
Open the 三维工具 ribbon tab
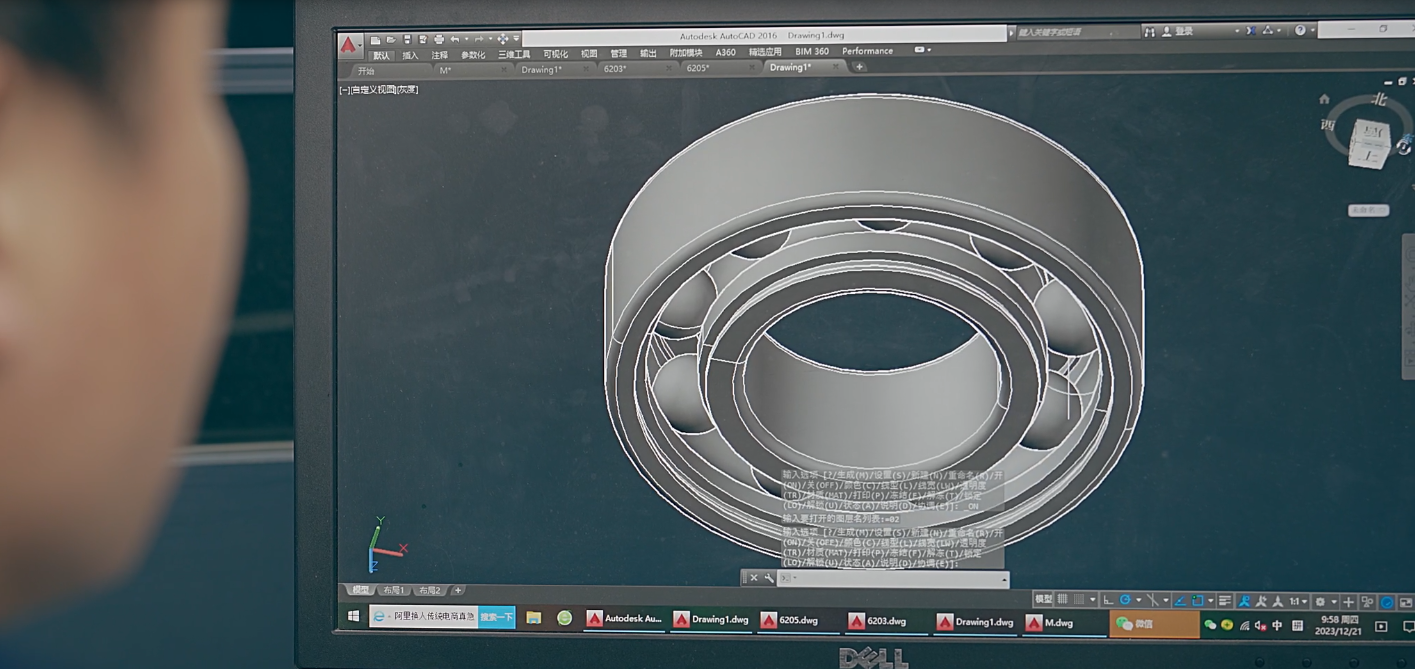pyautogui.click(x=514, y=55)
